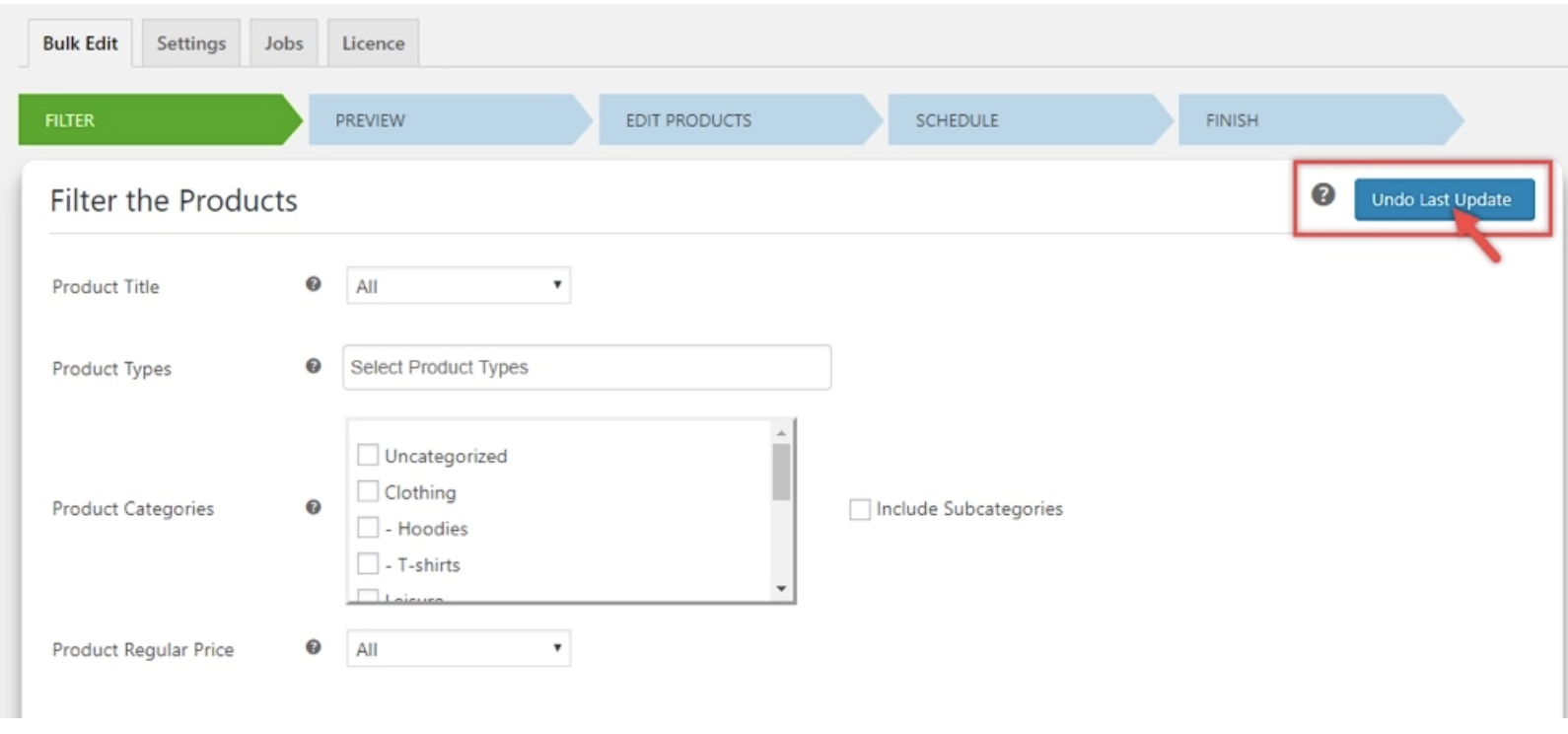Screen dimensions: 1568x734
Task: Click the Product Types help icon
Action: 314,366
